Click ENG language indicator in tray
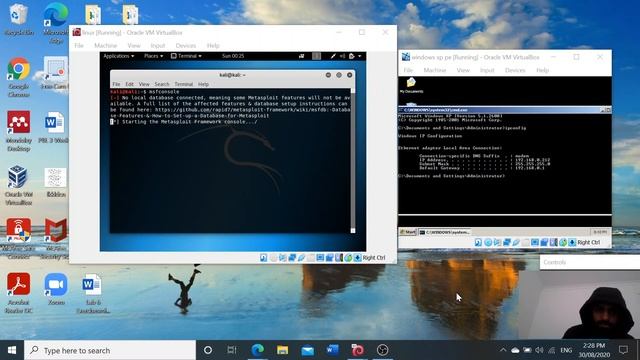 coord(566,350)
